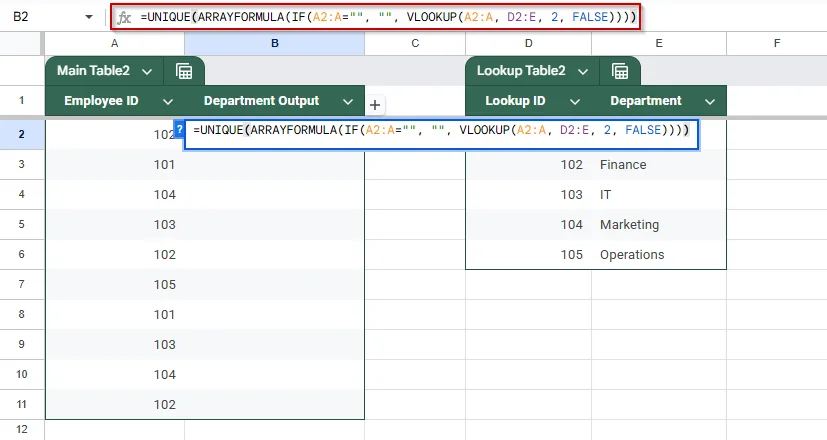Viewport: 827px width, 440px height.
Task: Select the Marketing department cell
Action: (659, 225)
